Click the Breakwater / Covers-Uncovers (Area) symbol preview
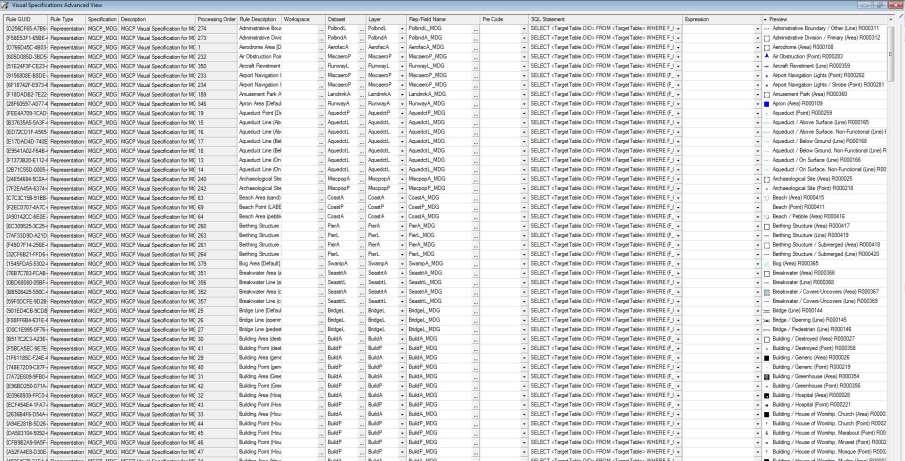Viewport: 905px width, 461px height. click(x=766, y=292)
